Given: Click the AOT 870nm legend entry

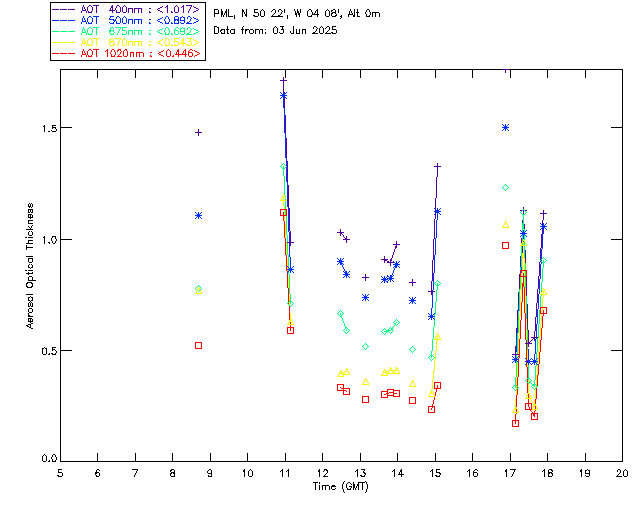Looking at the screenshot, I should pyautogui.click(x=127, y=42).
